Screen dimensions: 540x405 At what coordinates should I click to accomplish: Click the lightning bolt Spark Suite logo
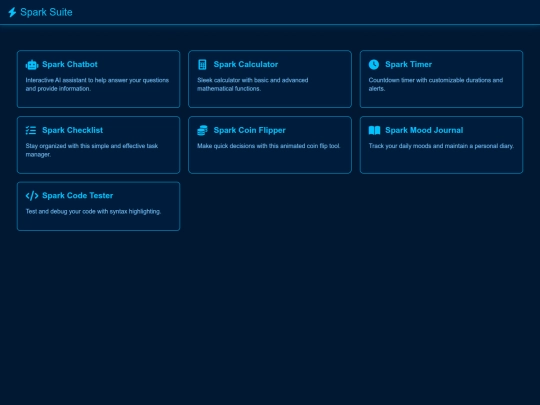tap(12, 12)
